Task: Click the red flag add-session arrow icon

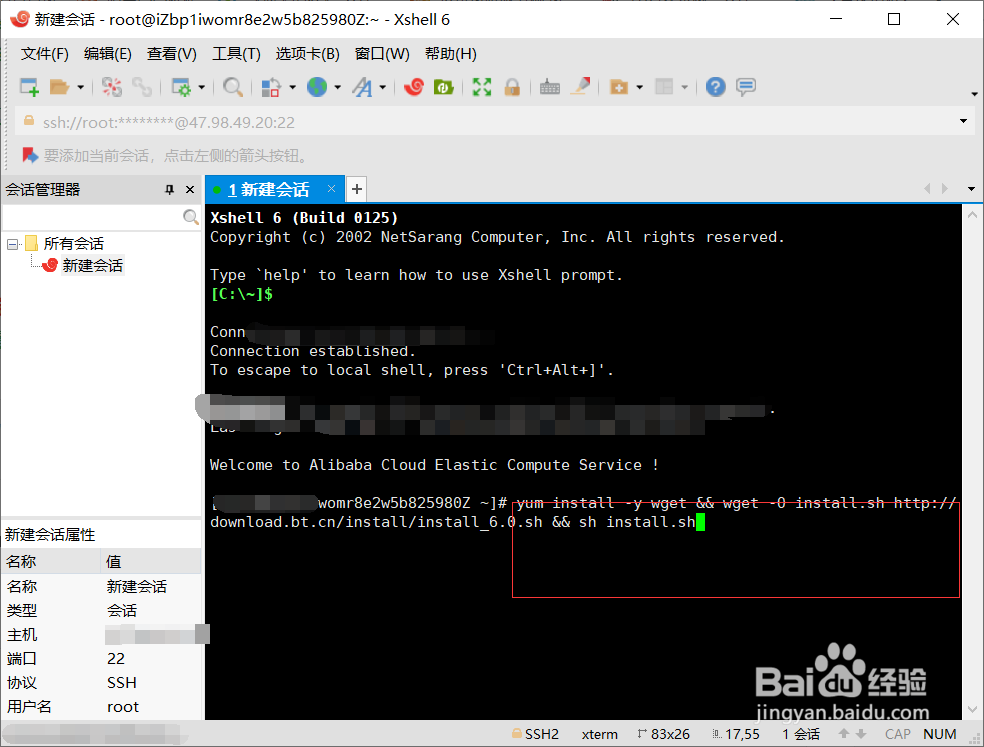Action: coord(30,155)
